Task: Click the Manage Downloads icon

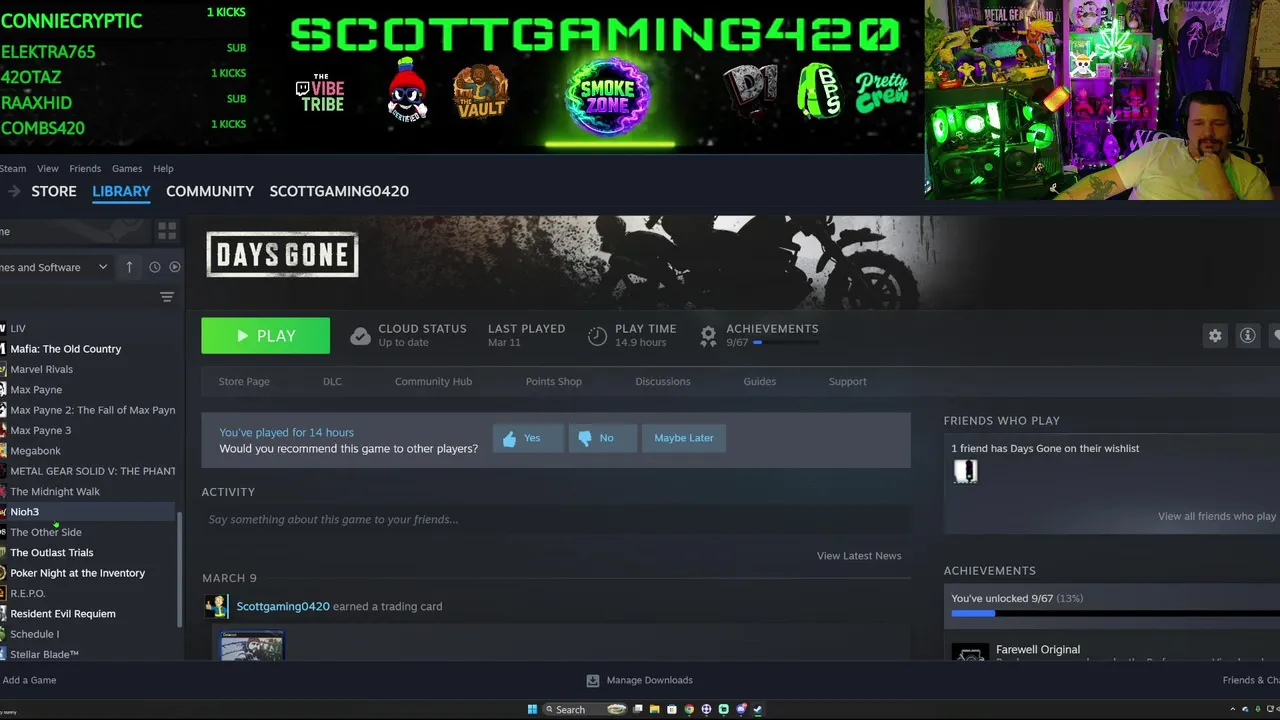Action: point(592,680)
